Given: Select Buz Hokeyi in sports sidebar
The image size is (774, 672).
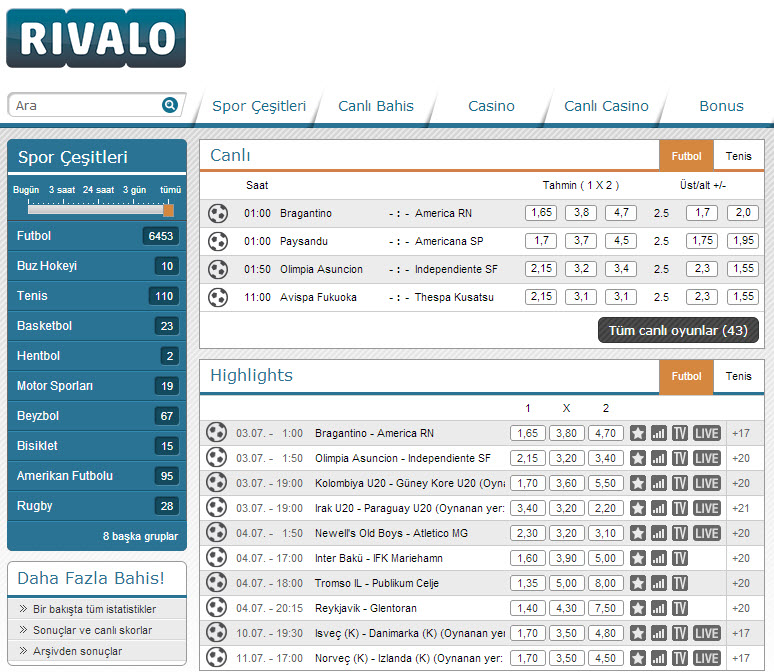Looking at the screenshot, I should point(97,266).
